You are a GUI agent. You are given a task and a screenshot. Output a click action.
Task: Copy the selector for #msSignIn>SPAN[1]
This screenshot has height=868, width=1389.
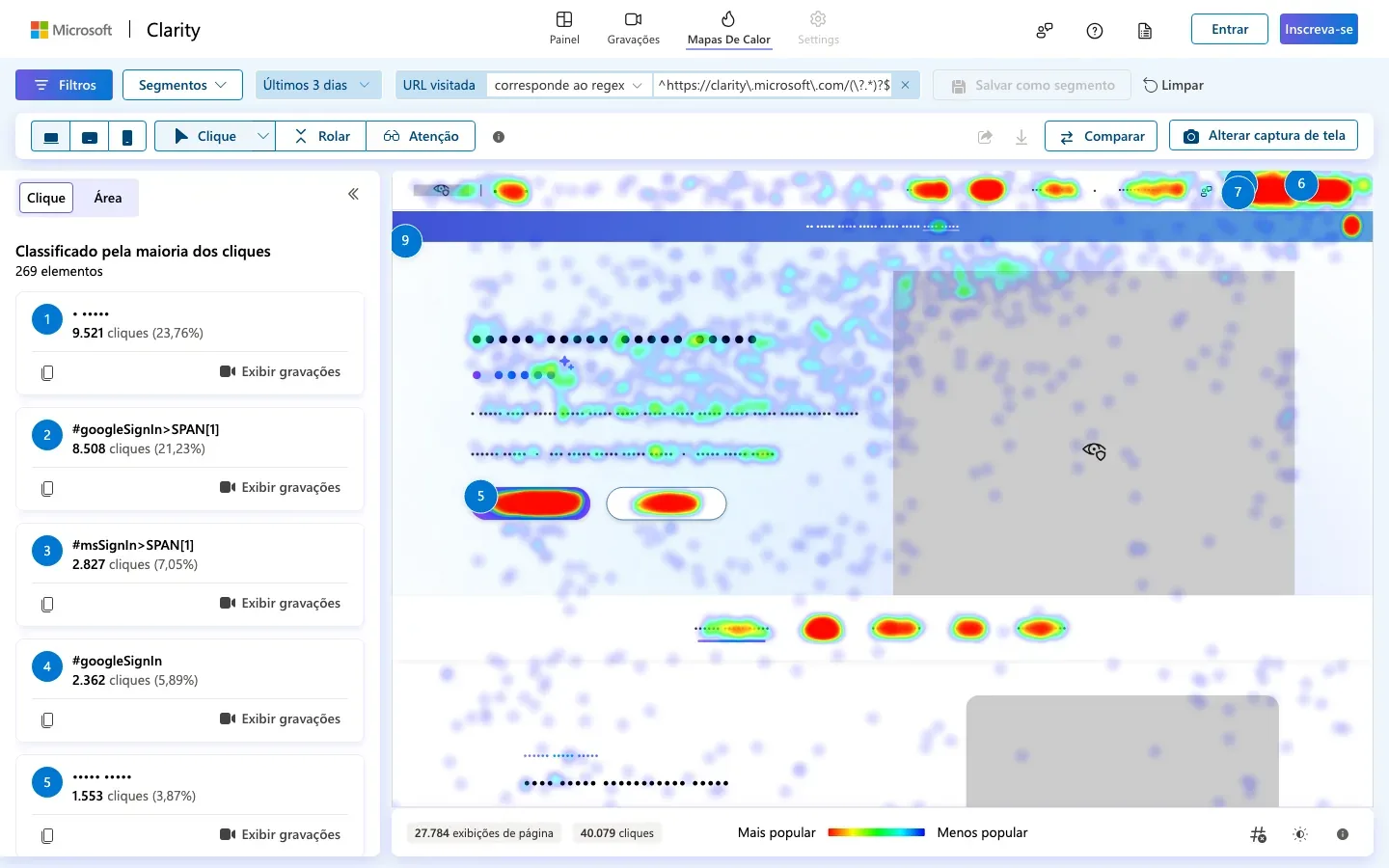(47, 604)
